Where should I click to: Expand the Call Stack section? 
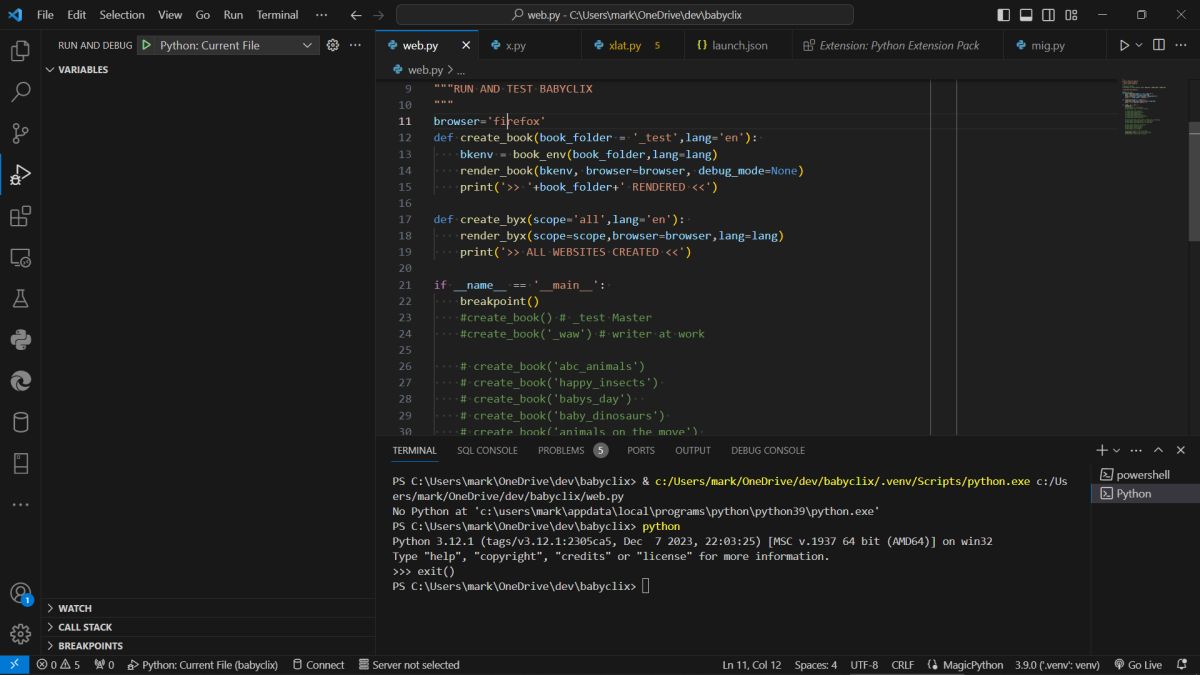pyautogui.click(x=85, y=627)
